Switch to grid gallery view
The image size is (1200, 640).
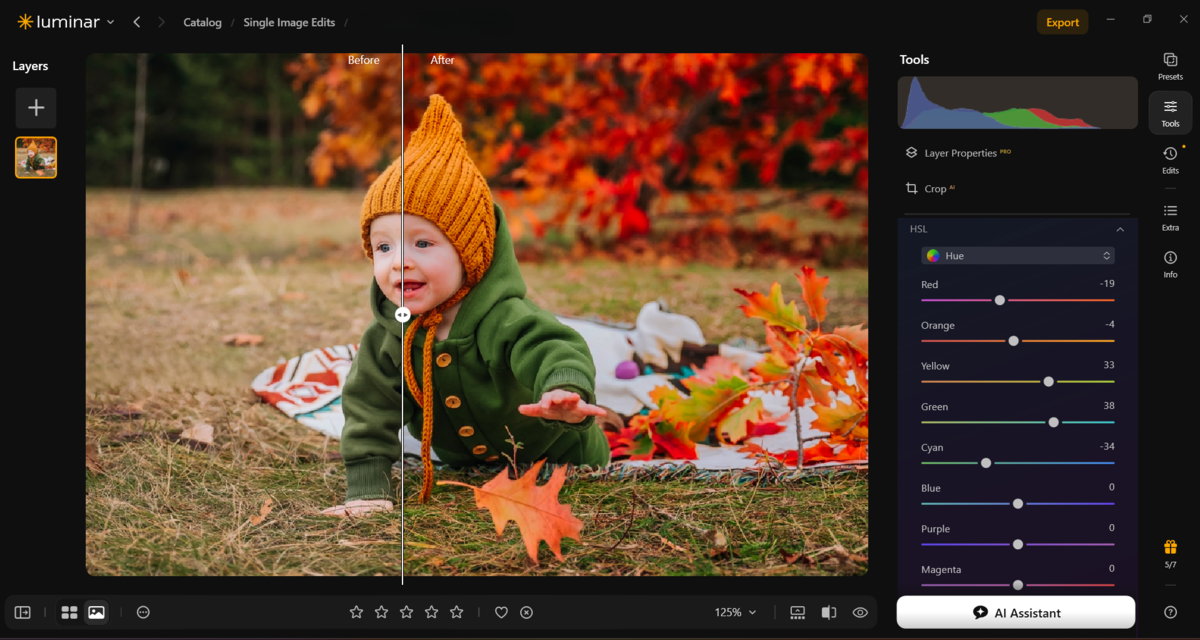69,612
